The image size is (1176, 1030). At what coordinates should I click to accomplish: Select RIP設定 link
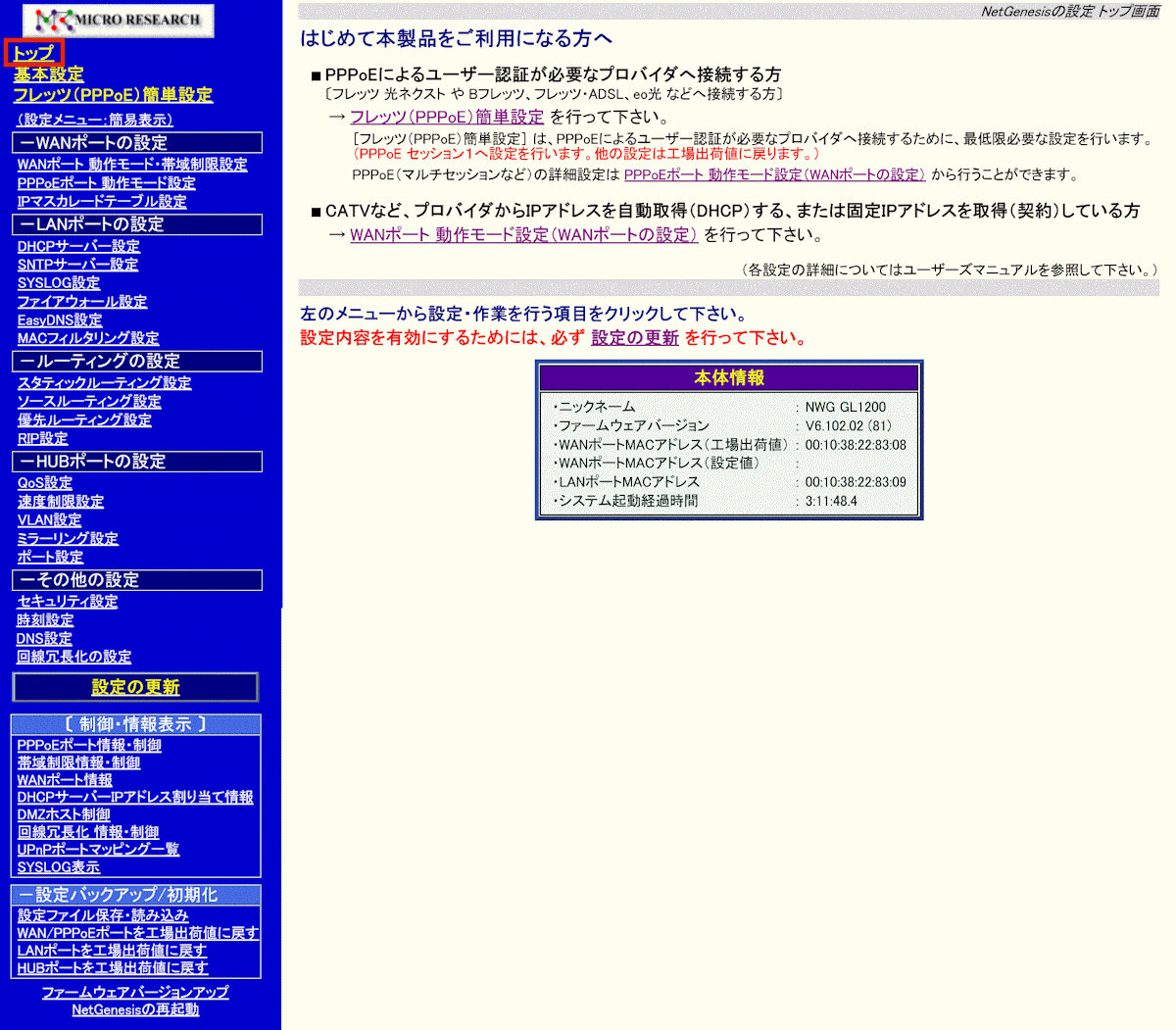[x=43, y=439]
